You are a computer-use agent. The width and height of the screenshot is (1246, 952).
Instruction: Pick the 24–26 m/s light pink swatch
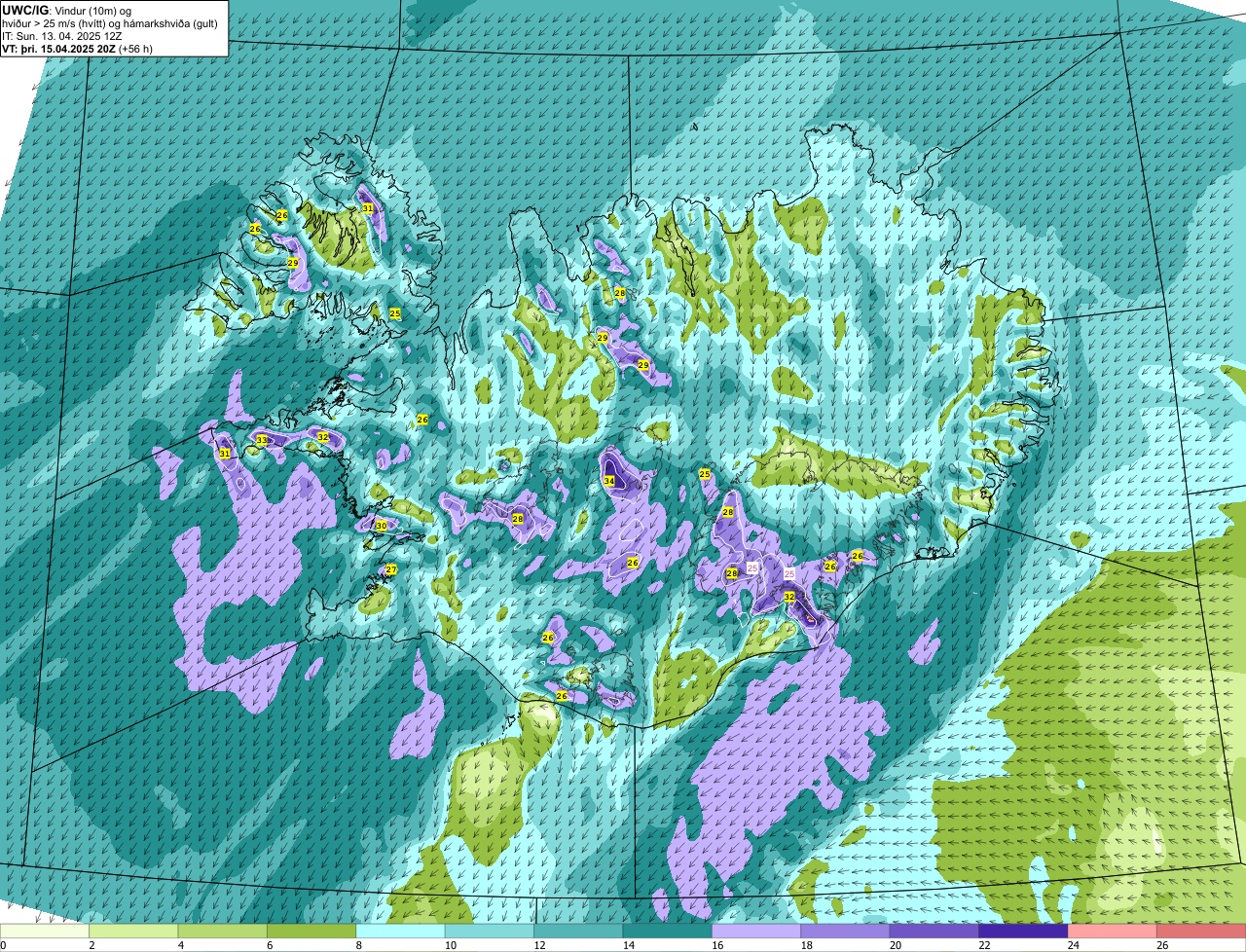pos(1113,931)
